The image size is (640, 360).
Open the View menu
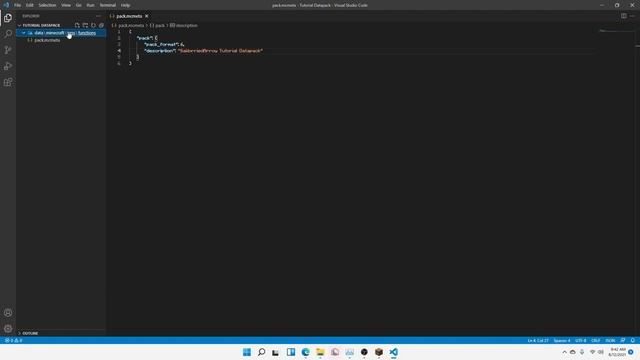(66, 5)
